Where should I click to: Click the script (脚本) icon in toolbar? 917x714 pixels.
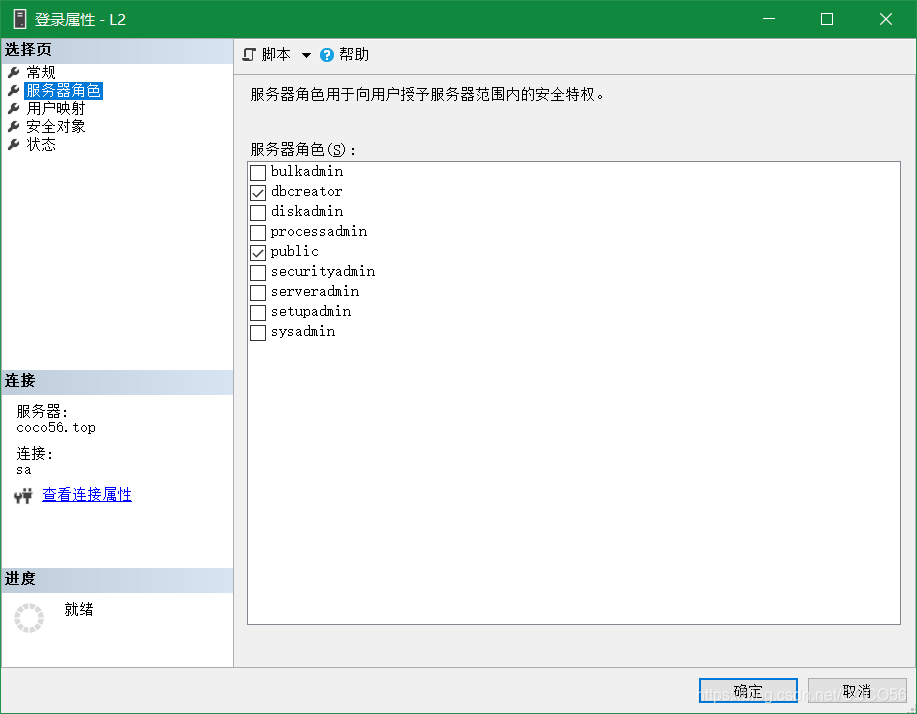point(249,55)
